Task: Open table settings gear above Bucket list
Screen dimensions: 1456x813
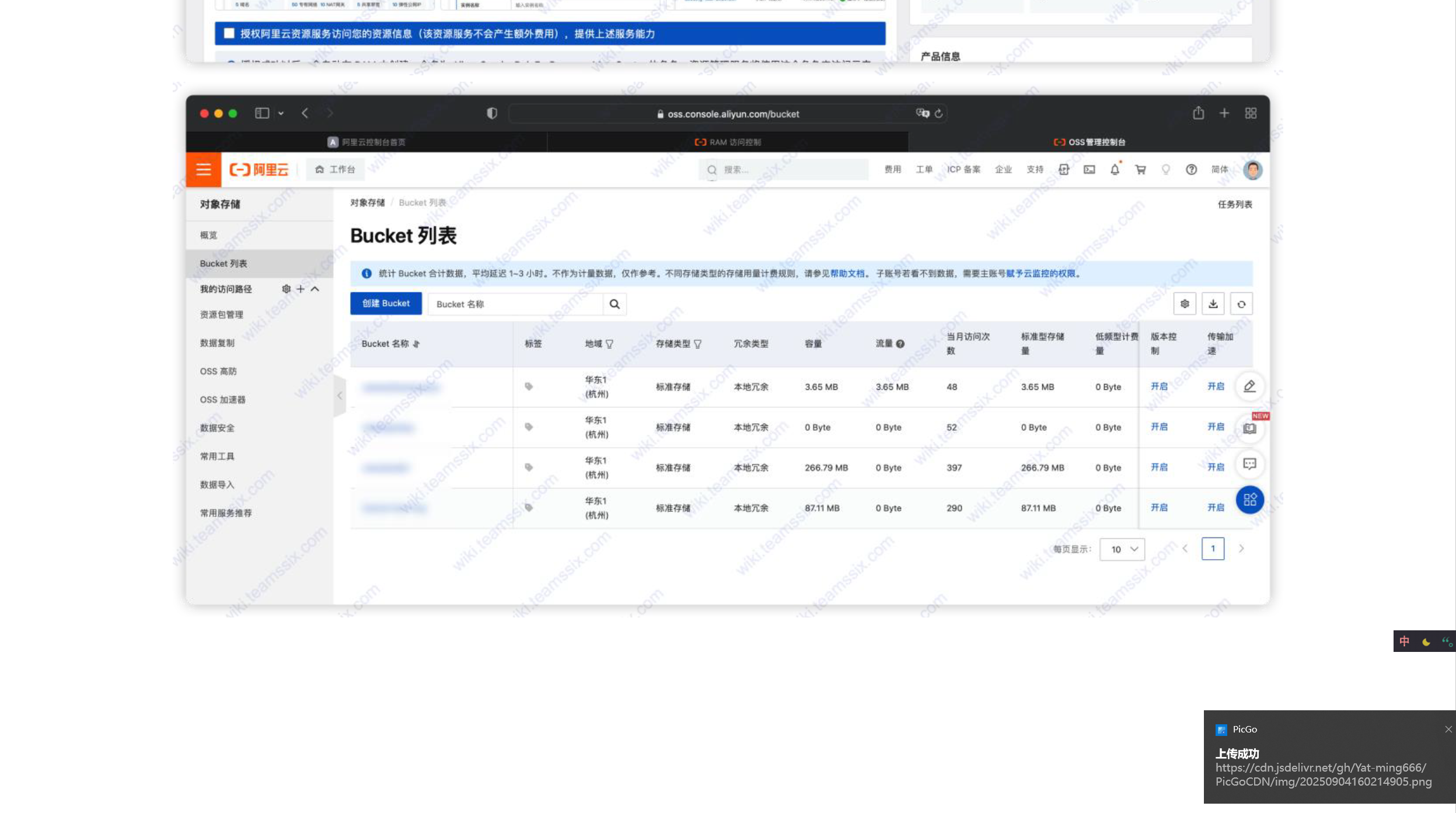Action: click(x=1185, y=304)
